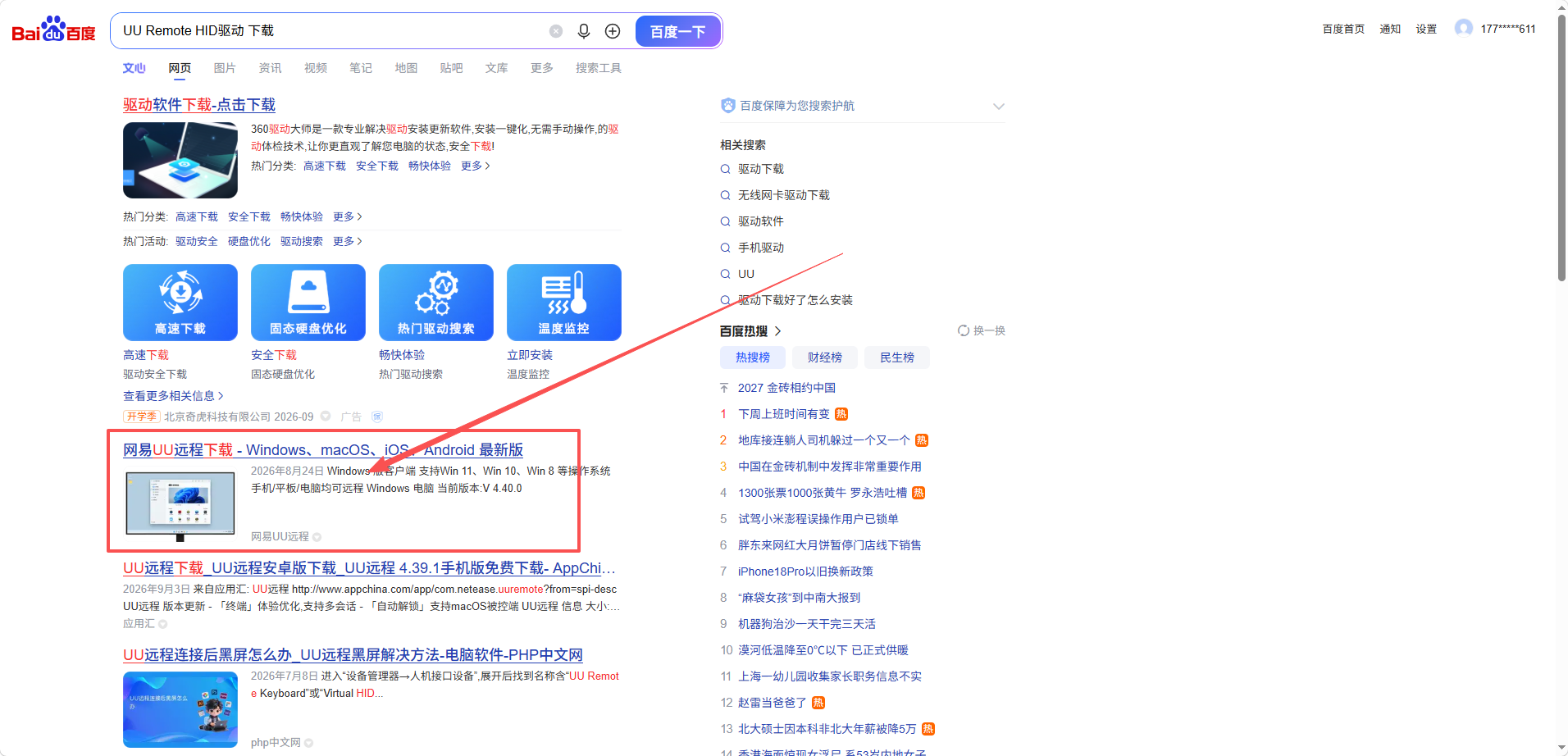Click the 360驱动 ad thumbnail image
This screenshot has width=1568, height=756.
coord(180,160)
